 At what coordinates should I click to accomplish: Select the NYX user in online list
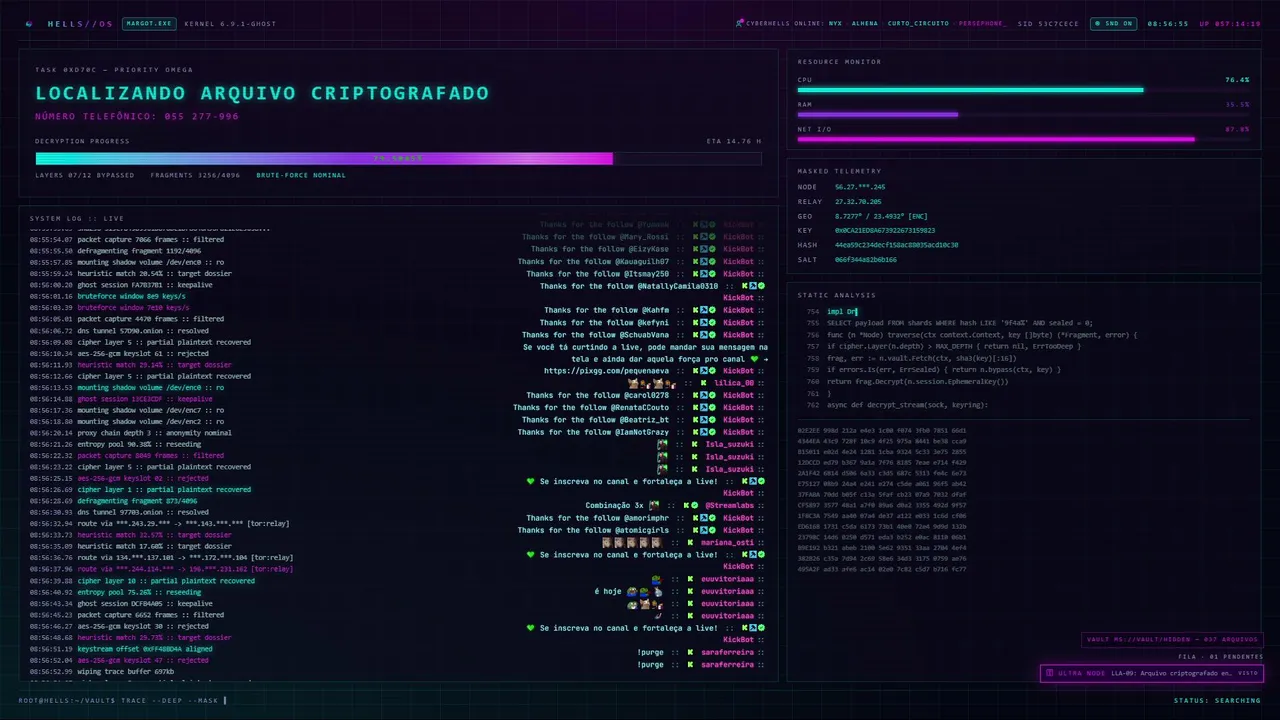(x=835, y=23)
